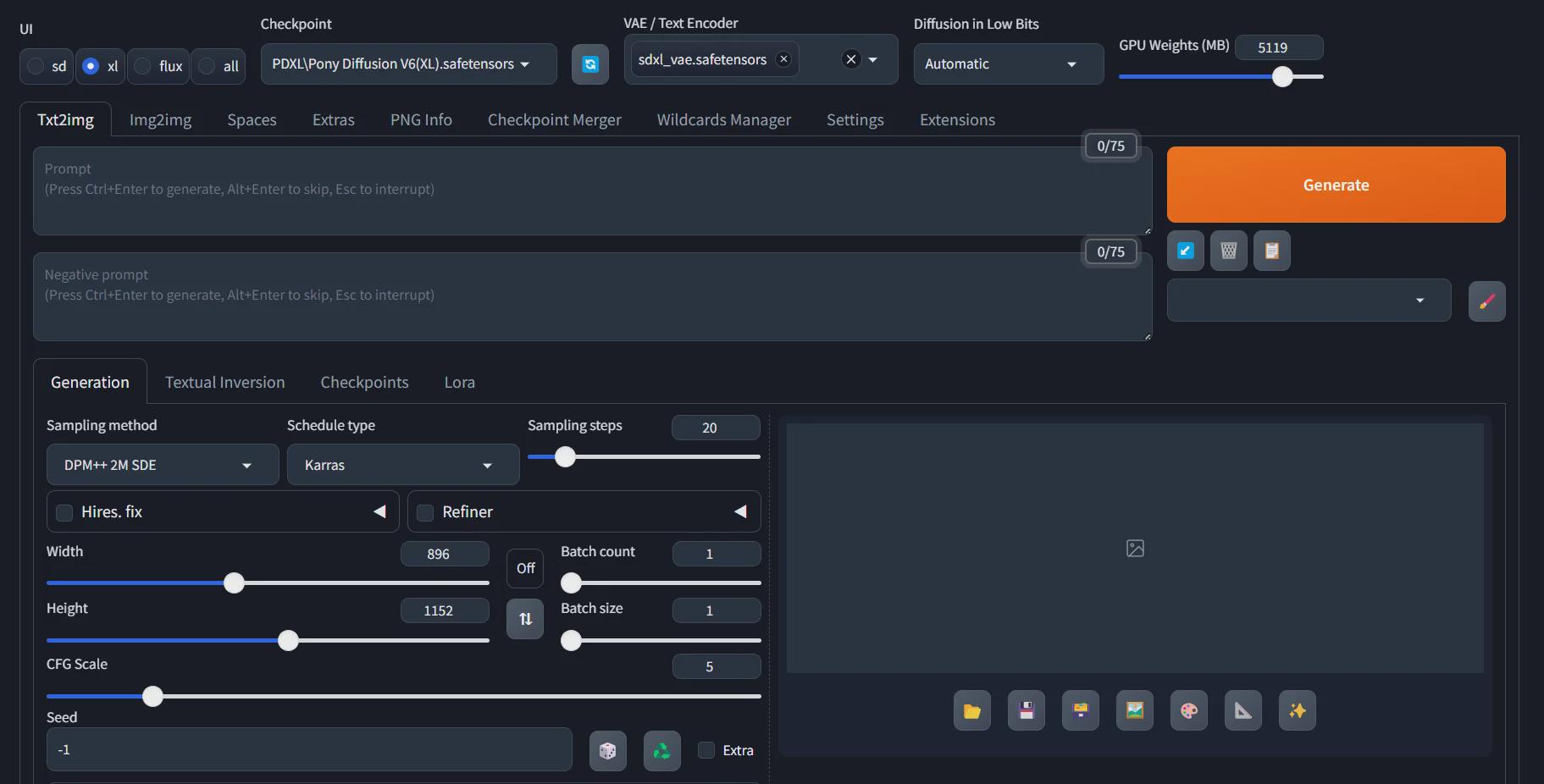Send image to extras triangle ruler icon
1544x784 pixels.
point(1243,711)
